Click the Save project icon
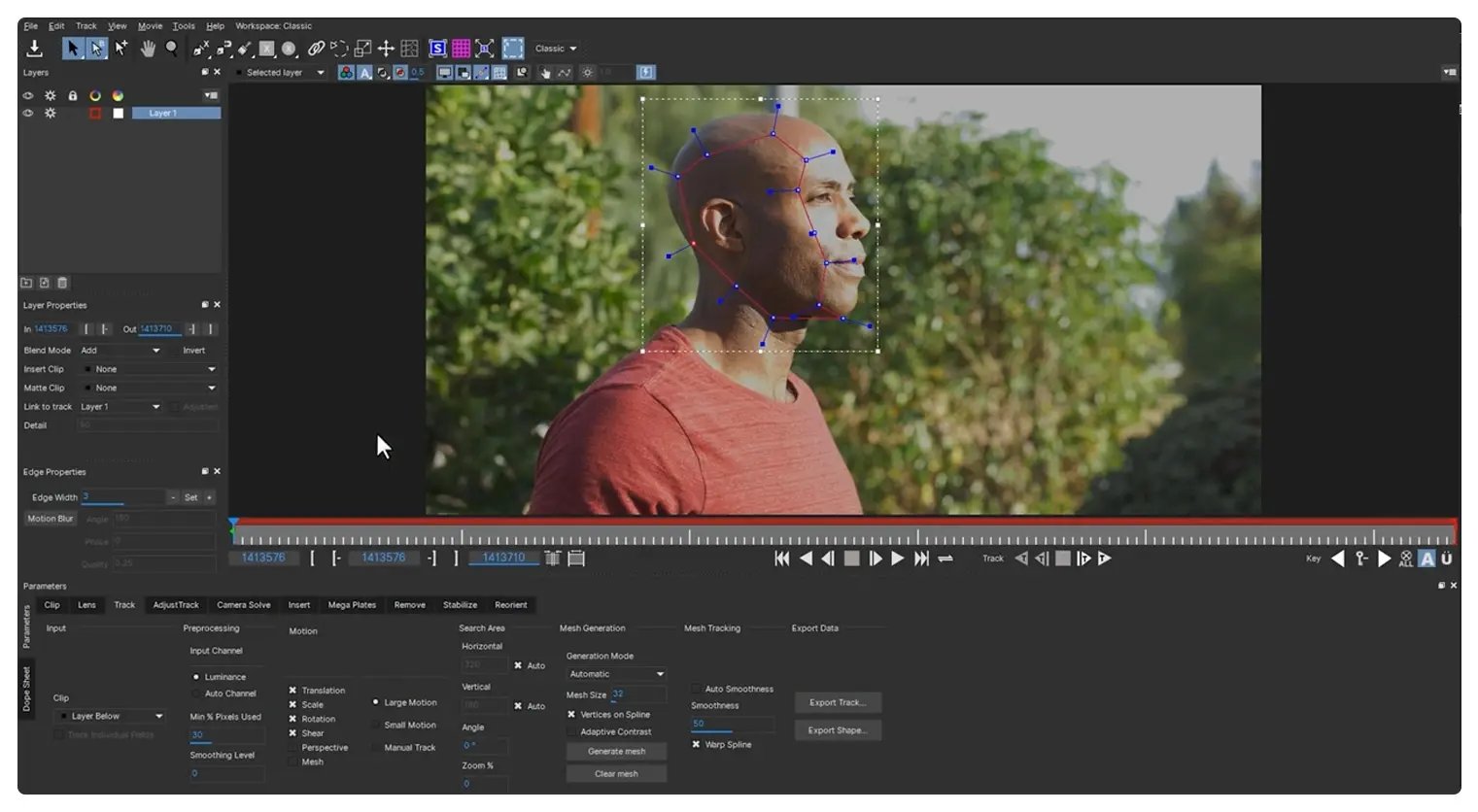The image size is (1478, 812). pos(35,48)
